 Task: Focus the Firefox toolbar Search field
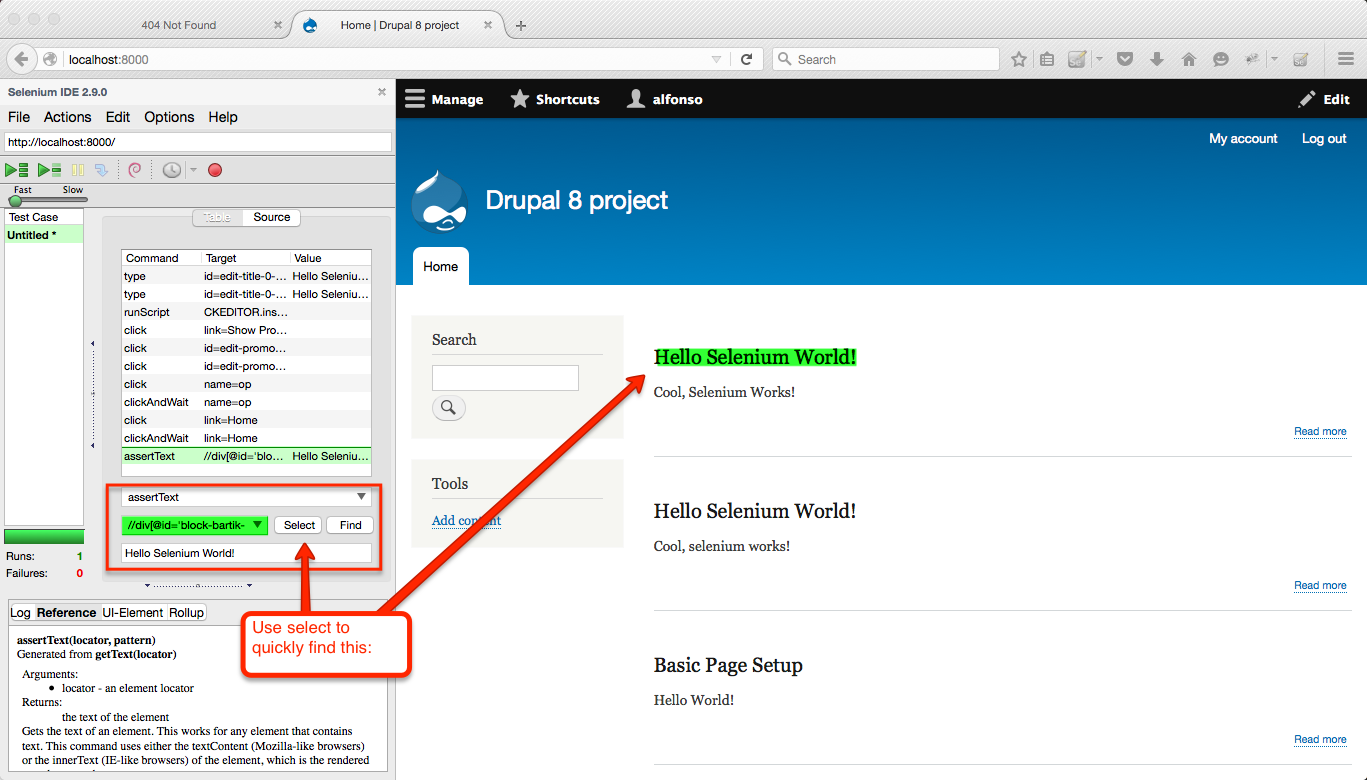click(885, 59)
